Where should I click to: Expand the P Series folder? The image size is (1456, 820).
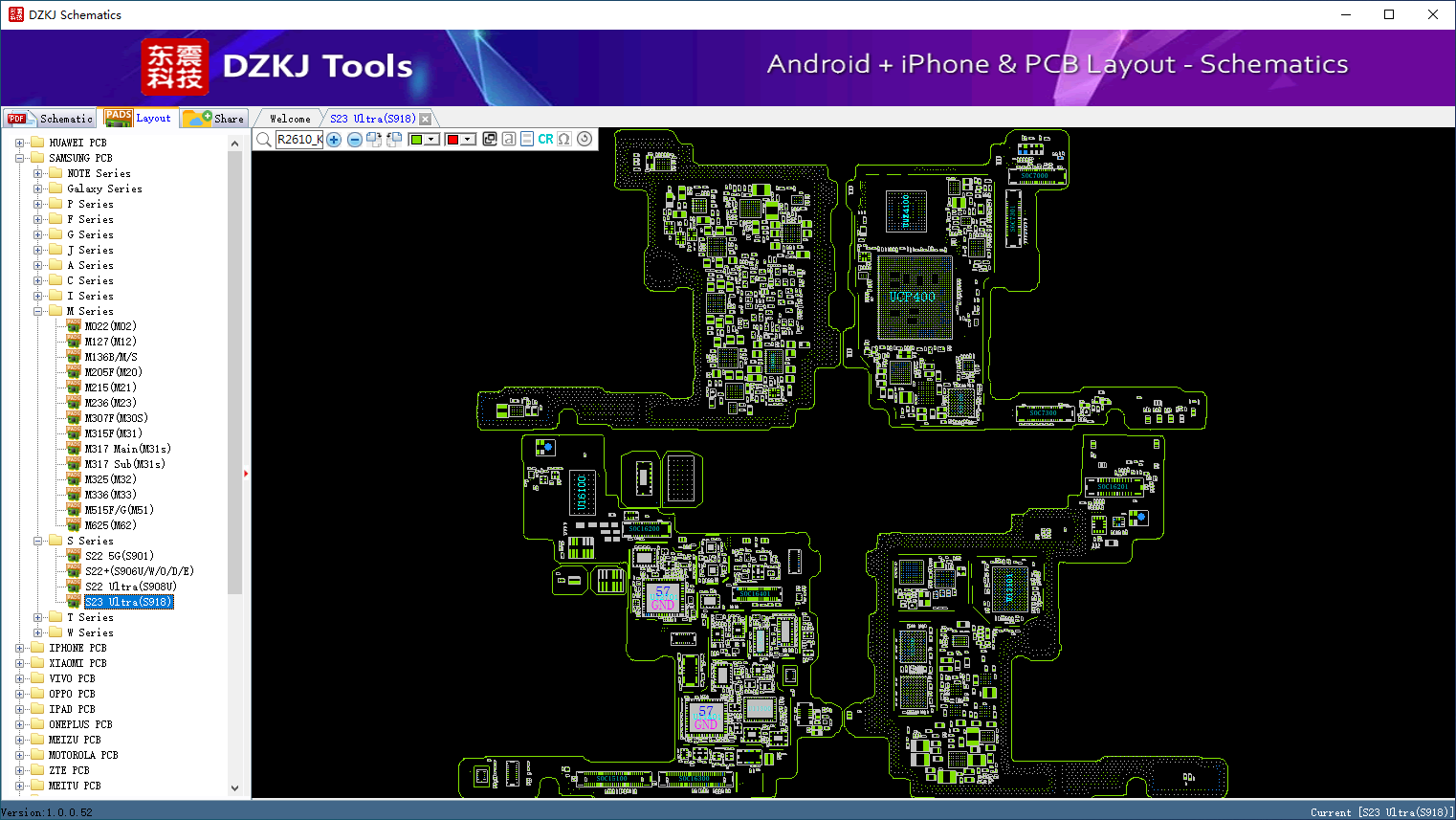click(37, 204)
